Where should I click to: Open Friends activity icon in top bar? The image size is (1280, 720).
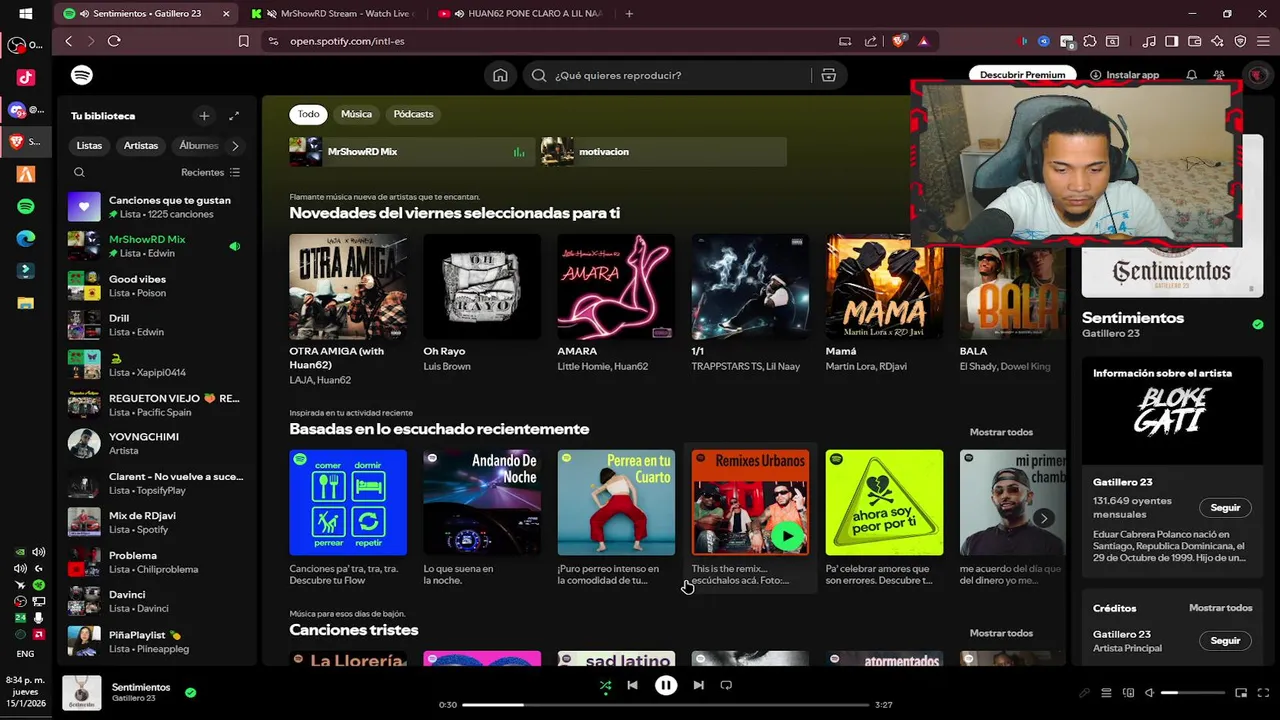click(1219, 75)
